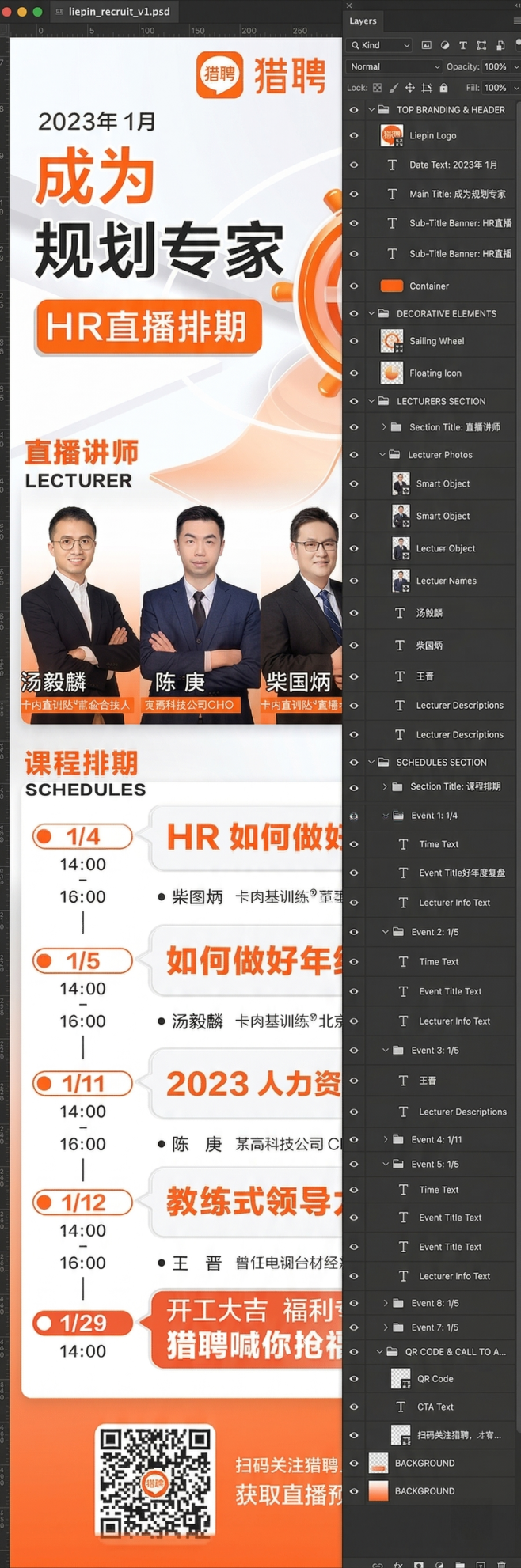Viewport: 521px width, 1568px height.
Task: Click the Opacity percentage field
Action: pyautogui.click(x=496, y=66)
